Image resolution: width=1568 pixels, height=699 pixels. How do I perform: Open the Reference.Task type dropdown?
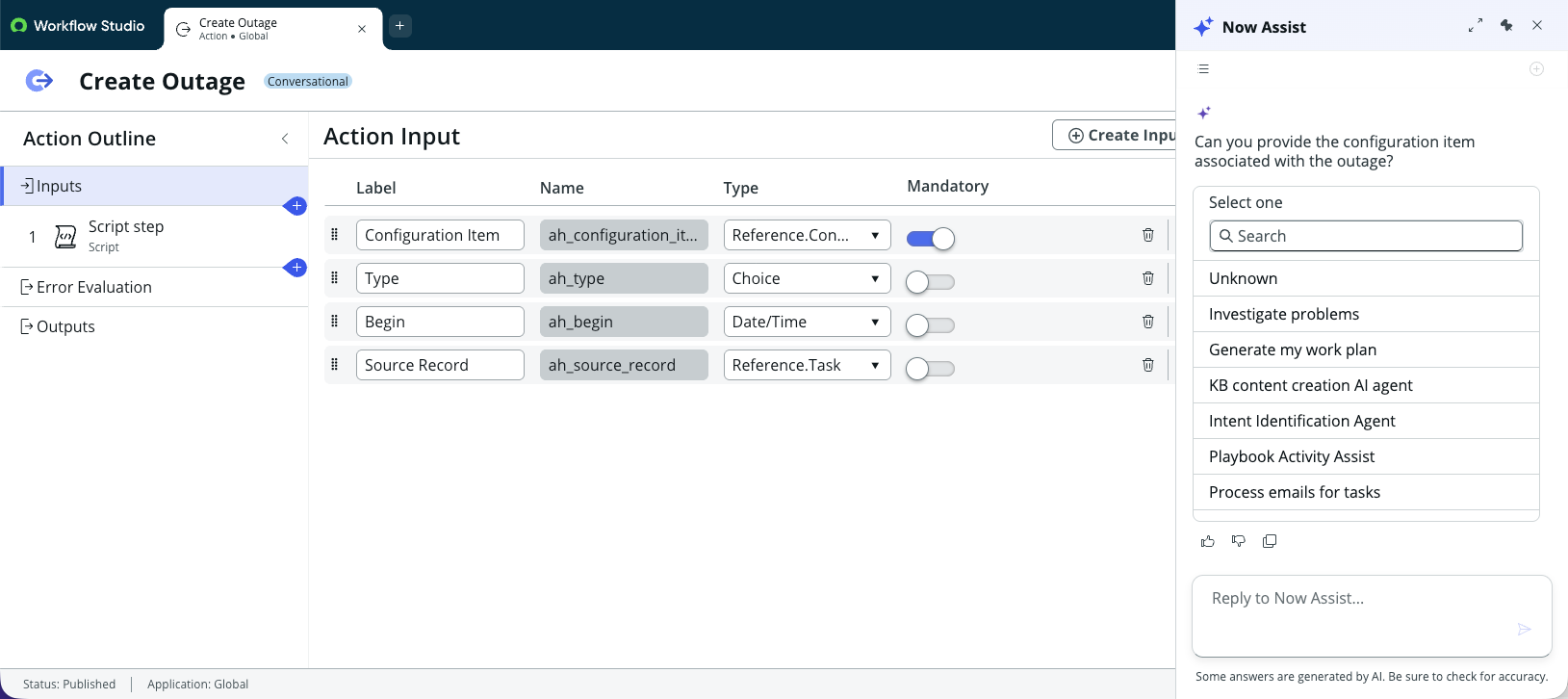807,365
